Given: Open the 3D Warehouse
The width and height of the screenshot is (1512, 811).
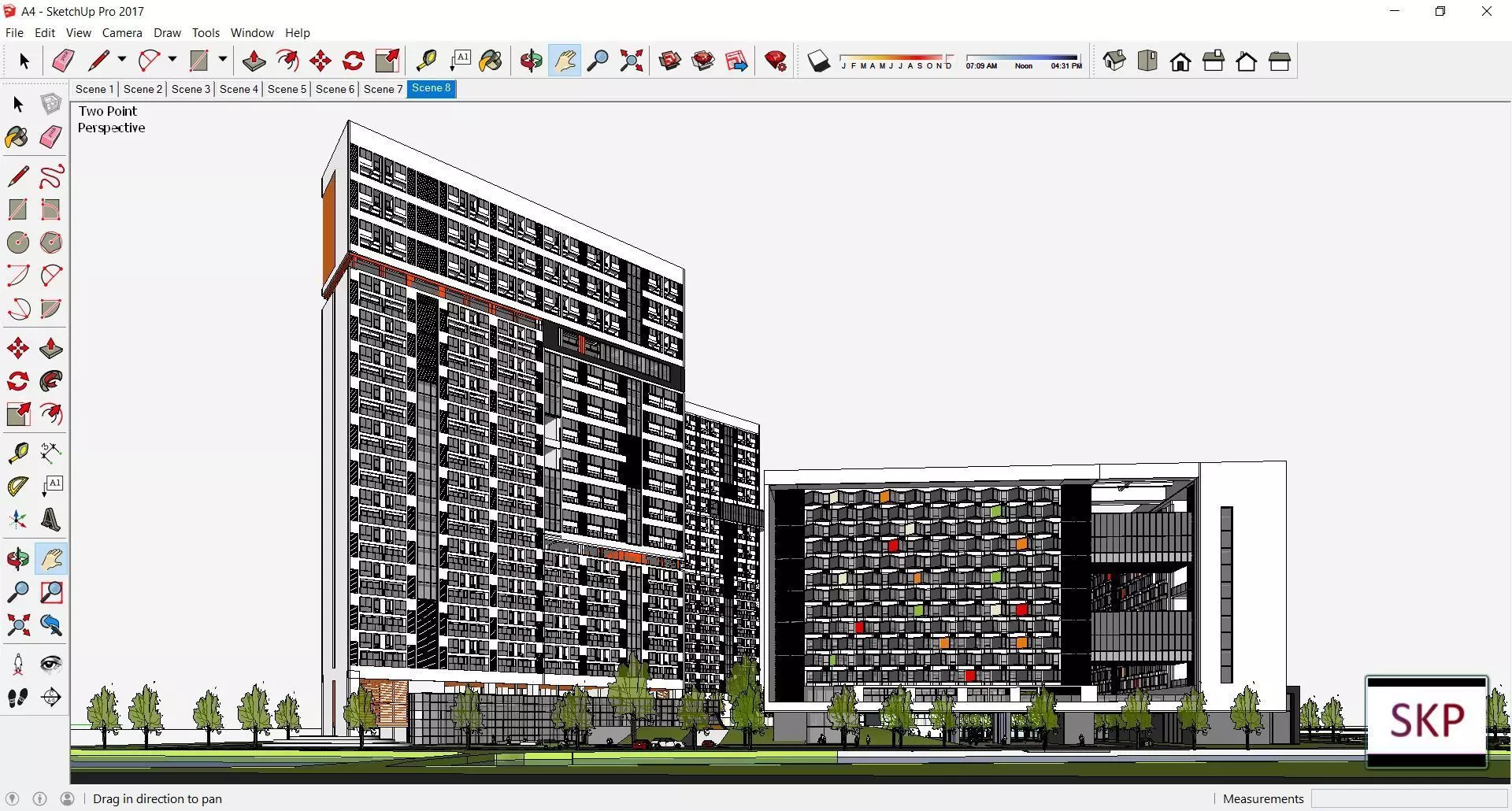Looking at the screenshot, I should tap(670, 61).
